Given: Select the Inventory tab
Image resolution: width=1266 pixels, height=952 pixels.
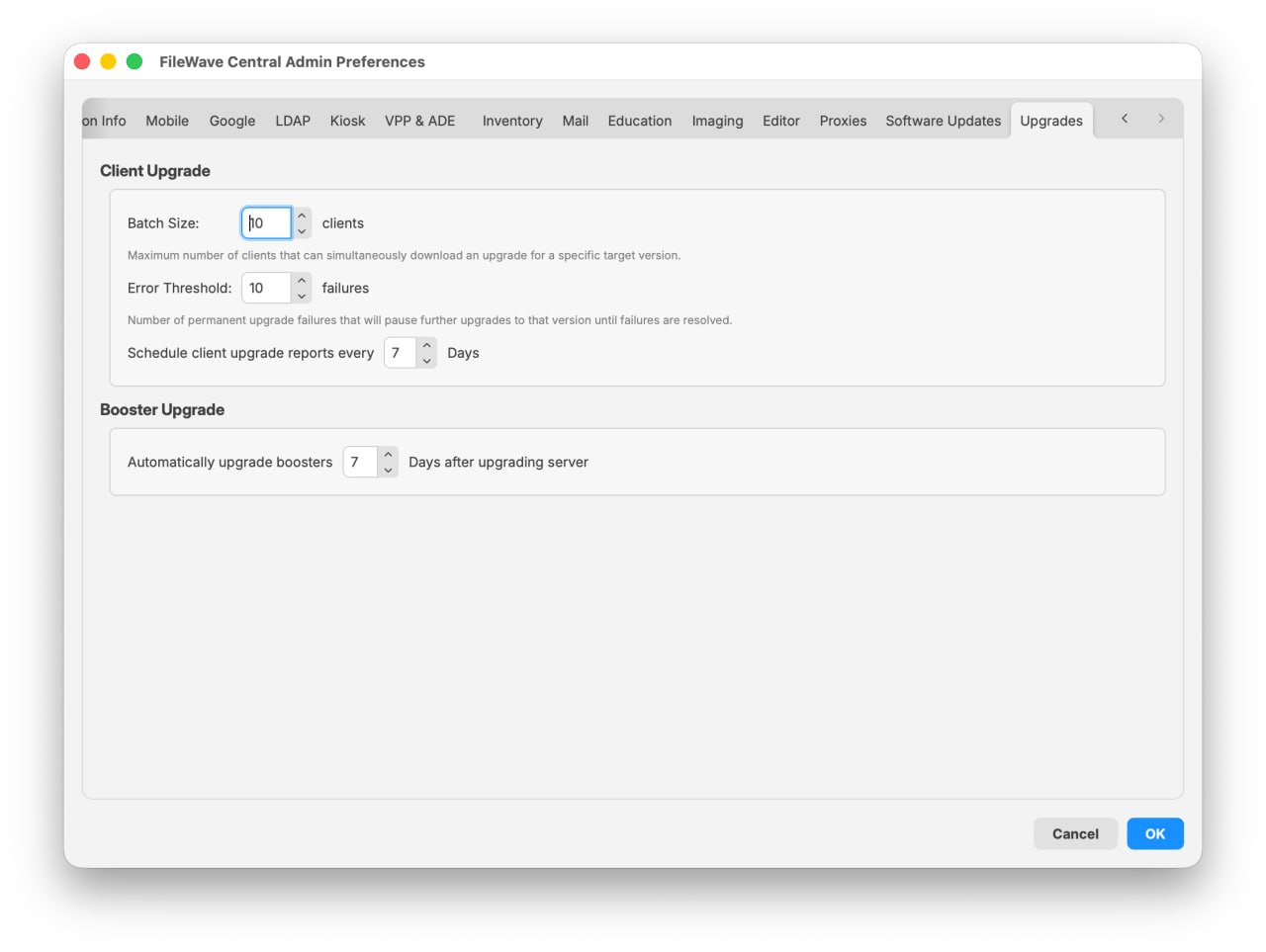Looking at the screenshot, I should [x=512, y=121].
